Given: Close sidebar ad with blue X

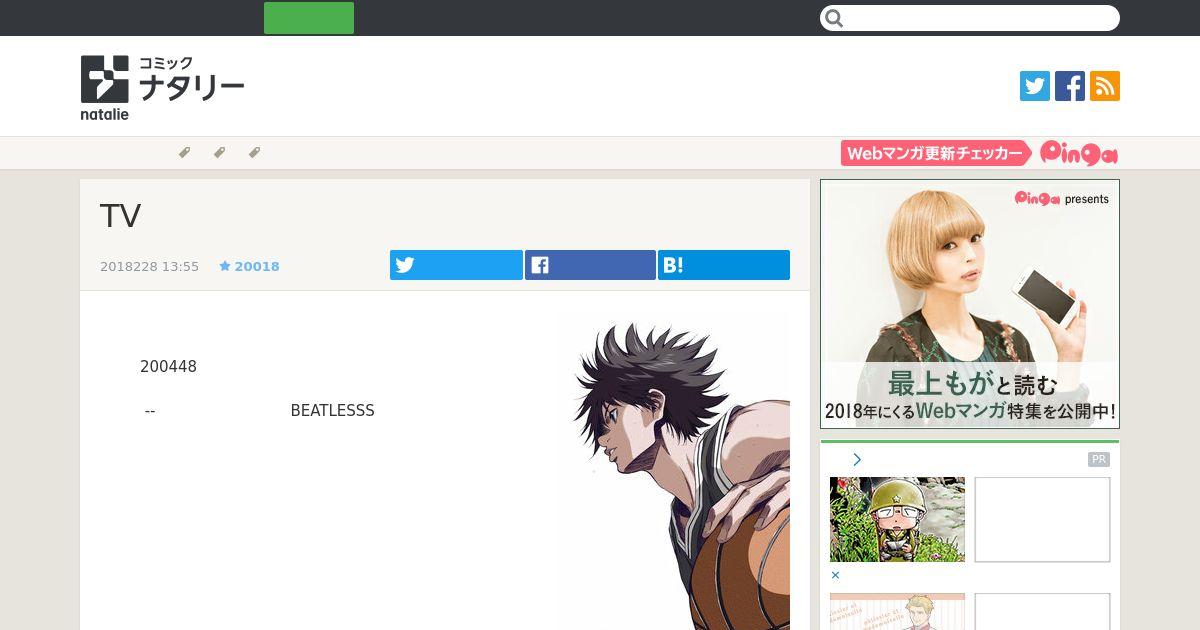Looking at the screenshot, I should coord(836,575).
